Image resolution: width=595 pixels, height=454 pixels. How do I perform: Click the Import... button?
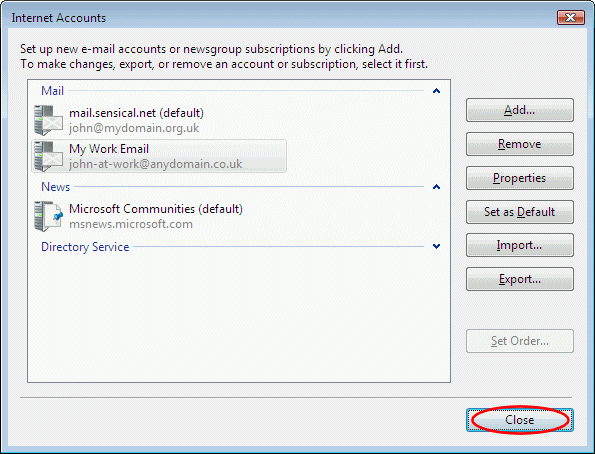coord(519,246)
